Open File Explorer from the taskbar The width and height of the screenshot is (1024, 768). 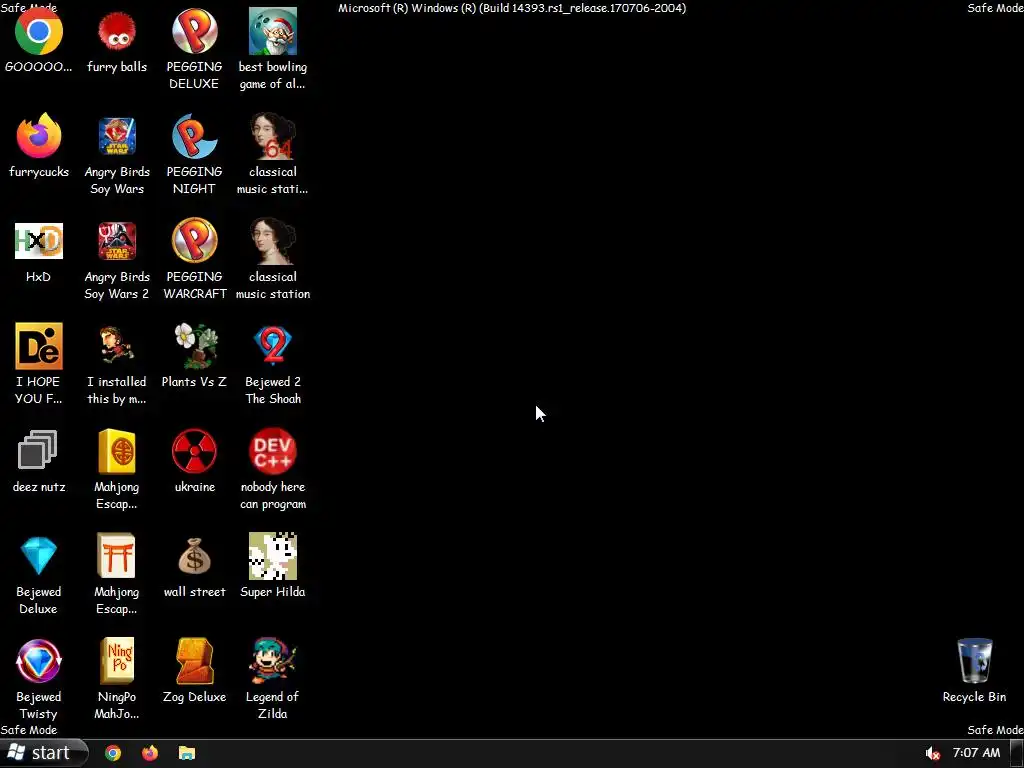tap(187, 754)
